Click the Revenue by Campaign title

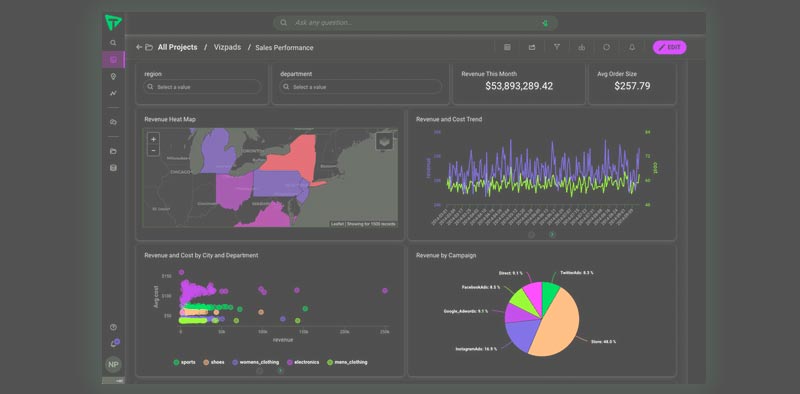[x=446, y=255]
